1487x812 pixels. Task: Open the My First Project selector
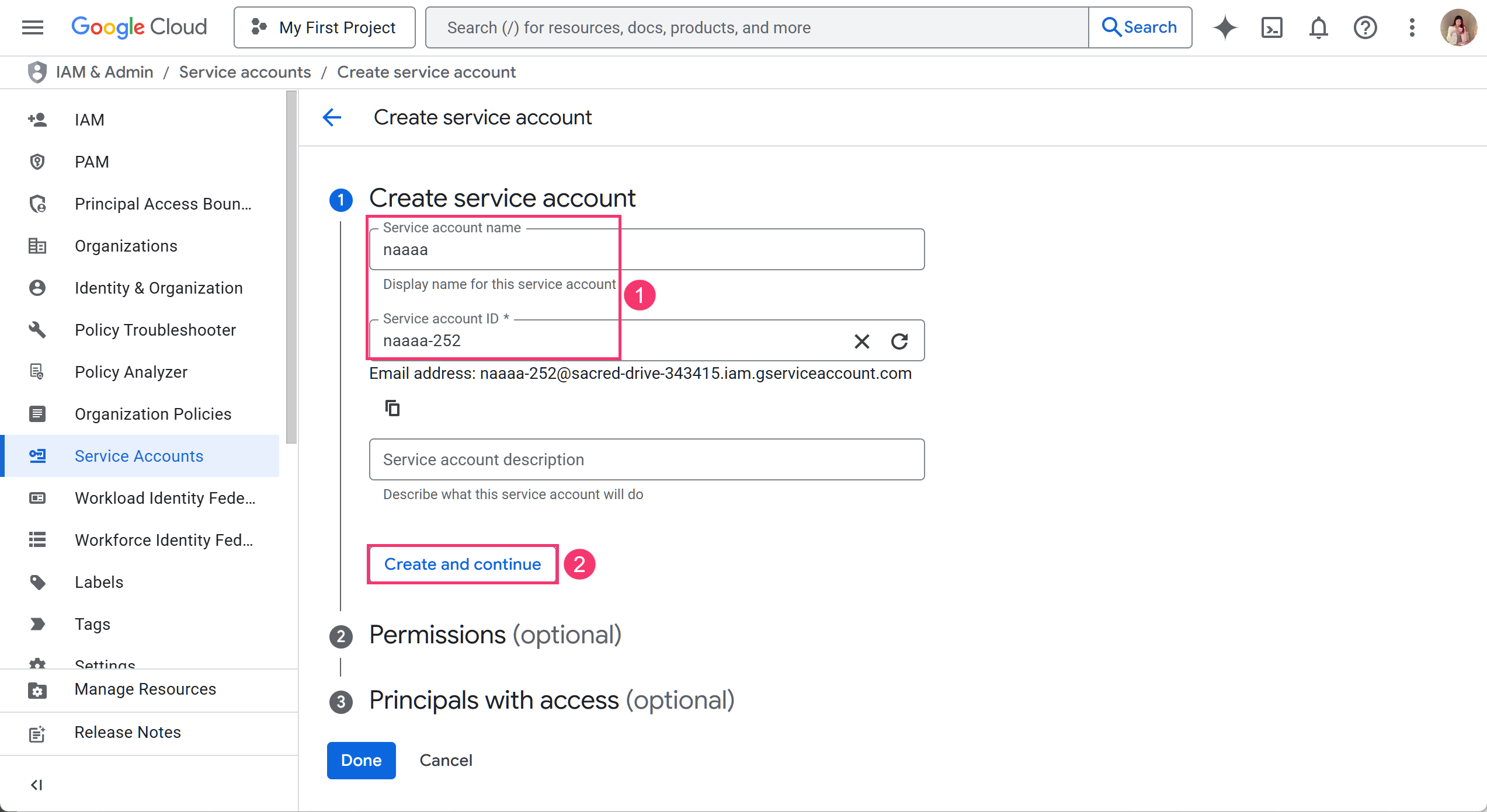325,27
